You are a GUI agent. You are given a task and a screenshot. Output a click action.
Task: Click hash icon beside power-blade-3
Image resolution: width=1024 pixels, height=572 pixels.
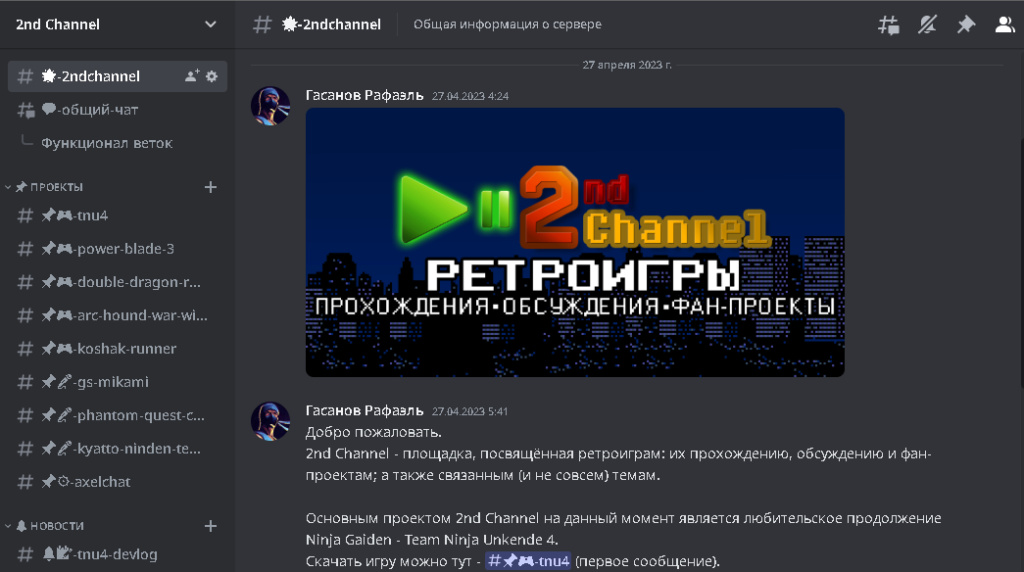tap(25, 249)
